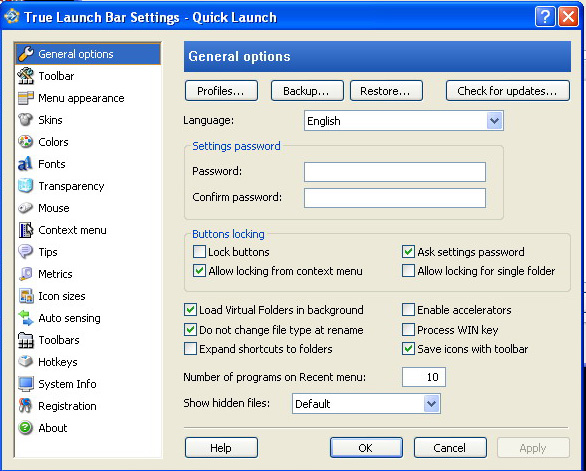Image resolution: width=586 pixels, height=471 pixels.
Task: Click the Profiles... button
Action: tap(221, 91)
